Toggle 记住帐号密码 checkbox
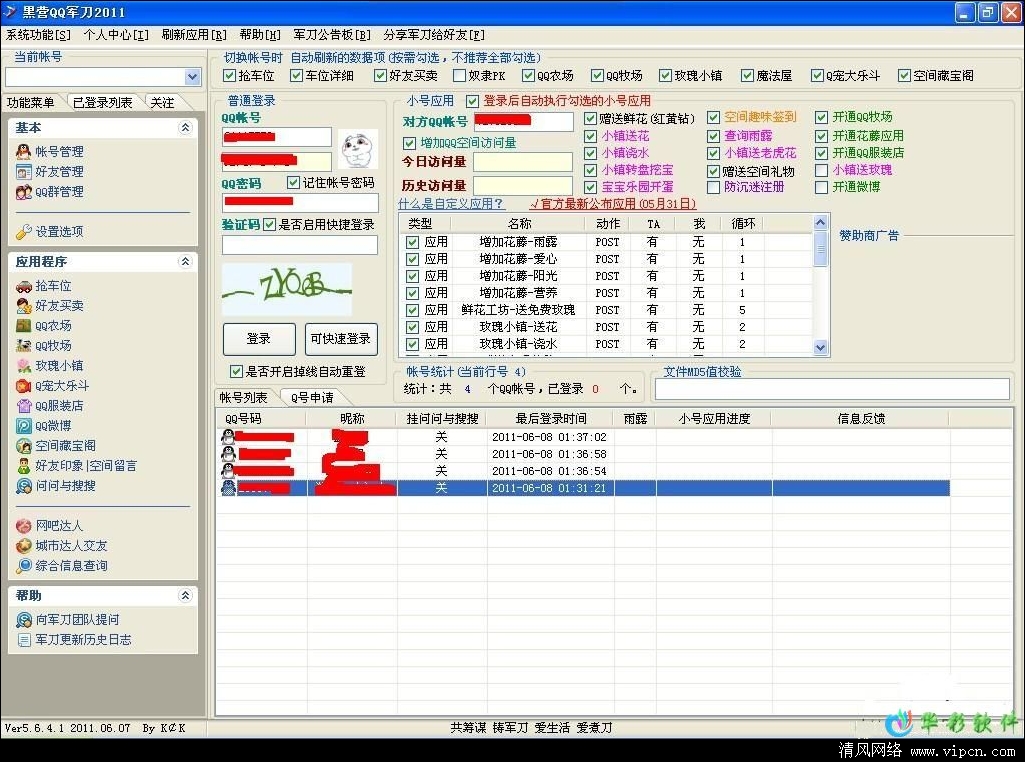Viewport: 1025px width, 762px height. tap(293, 182)
